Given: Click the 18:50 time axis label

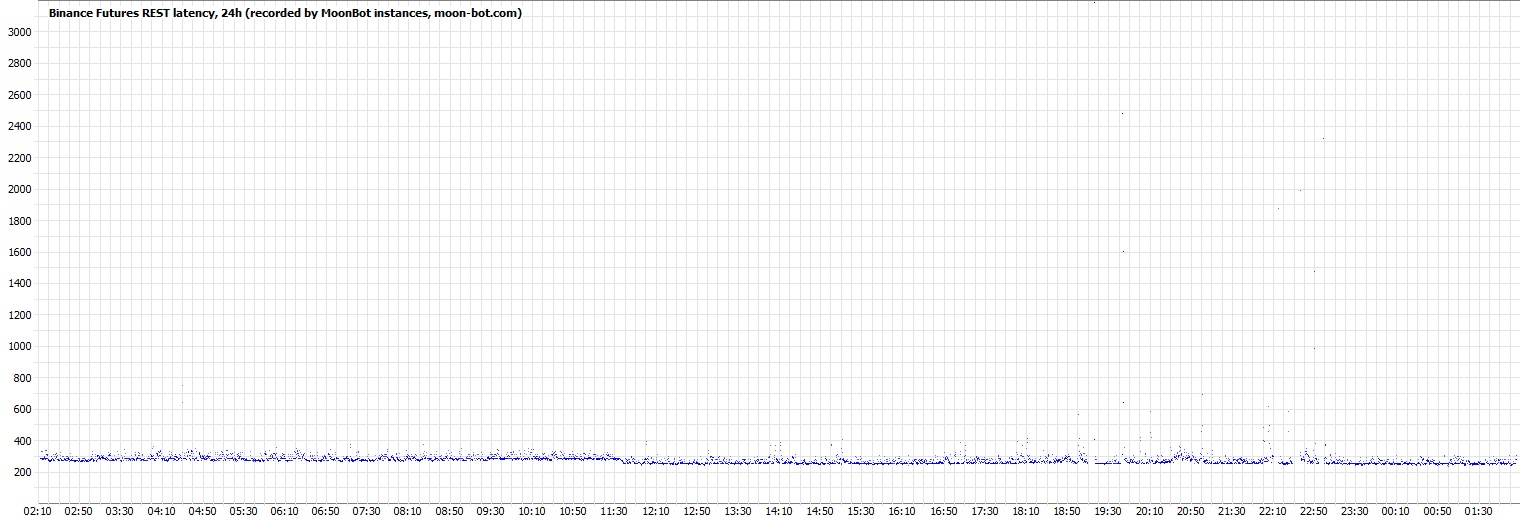Looking at the screenshot, I should 1066,511.
